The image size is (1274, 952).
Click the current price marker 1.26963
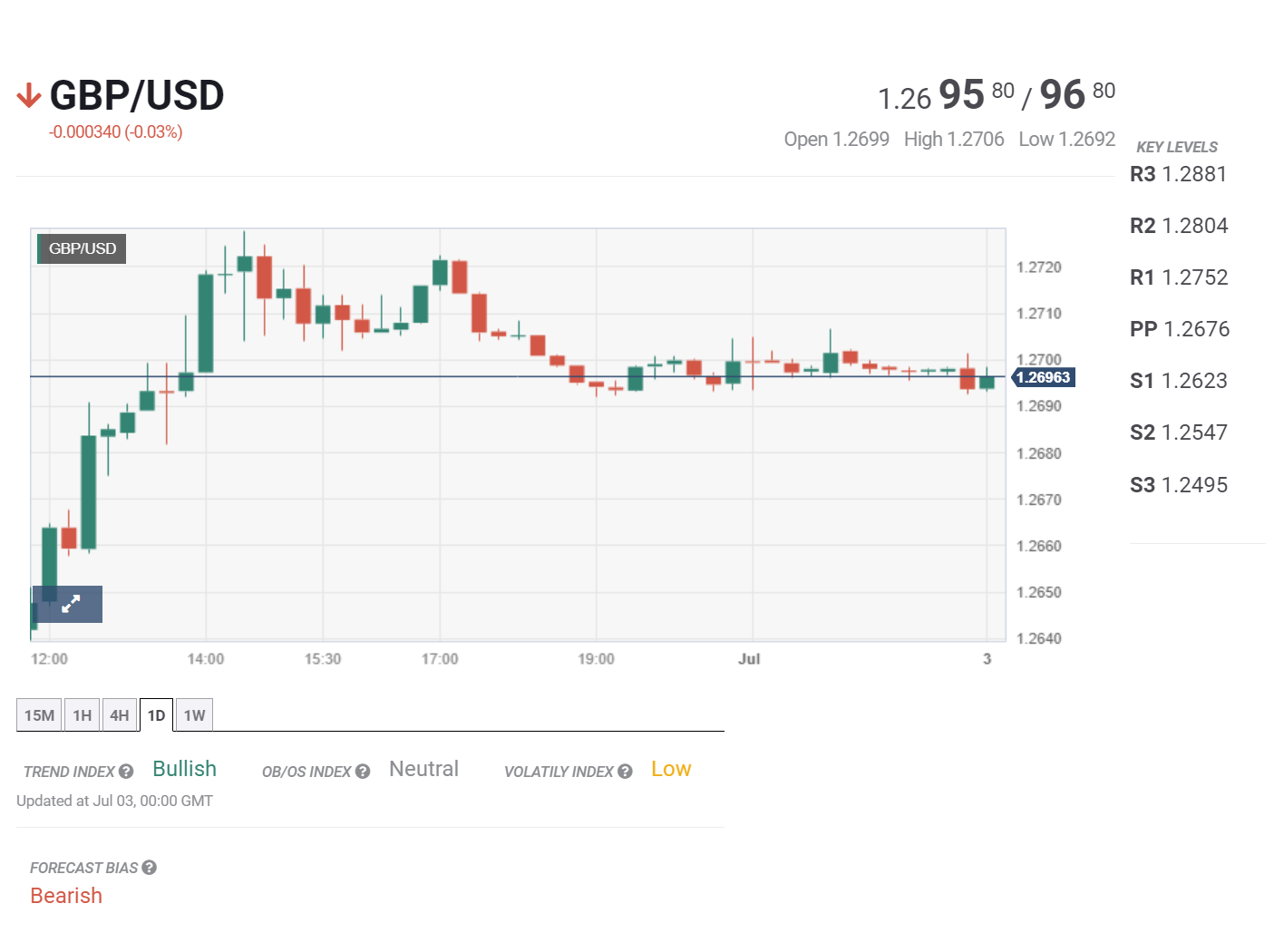(1044, 377)
